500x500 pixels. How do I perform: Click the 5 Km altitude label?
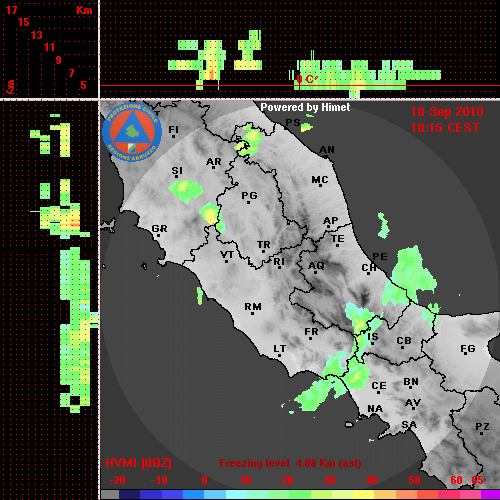click(83, 85)
